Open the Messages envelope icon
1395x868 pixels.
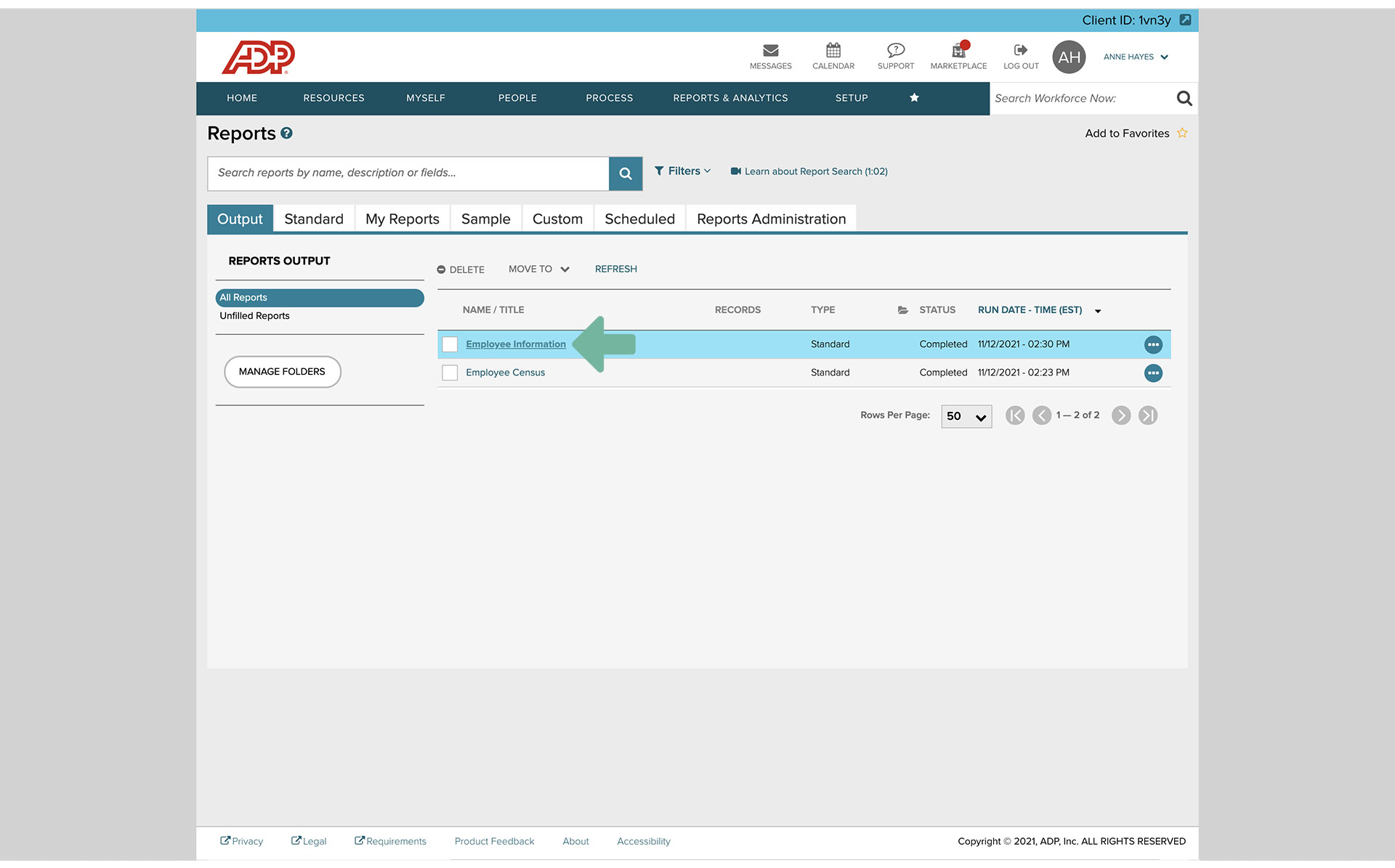pos(771,50)
